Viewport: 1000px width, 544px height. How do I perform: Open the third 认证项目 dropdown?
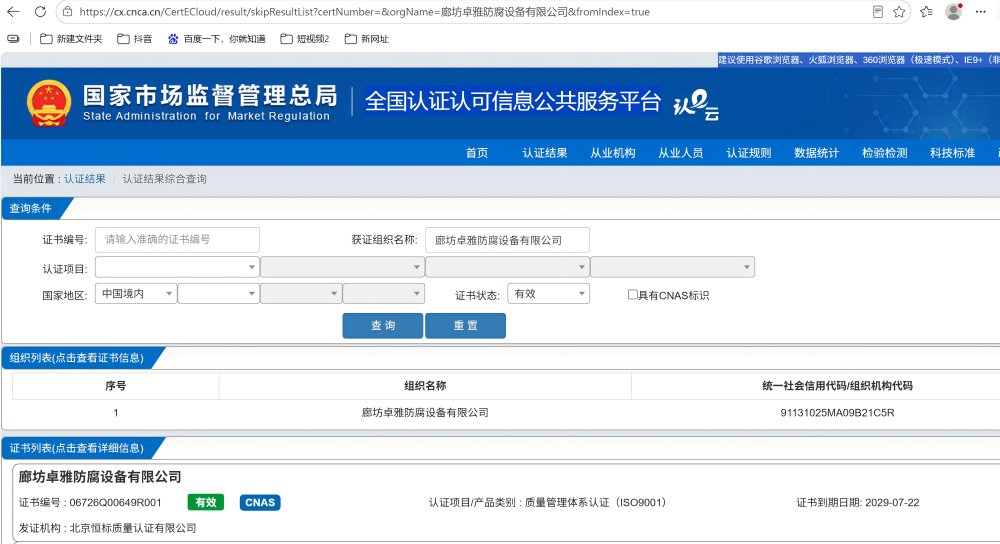pyautogui.click(x=507, y=267)
